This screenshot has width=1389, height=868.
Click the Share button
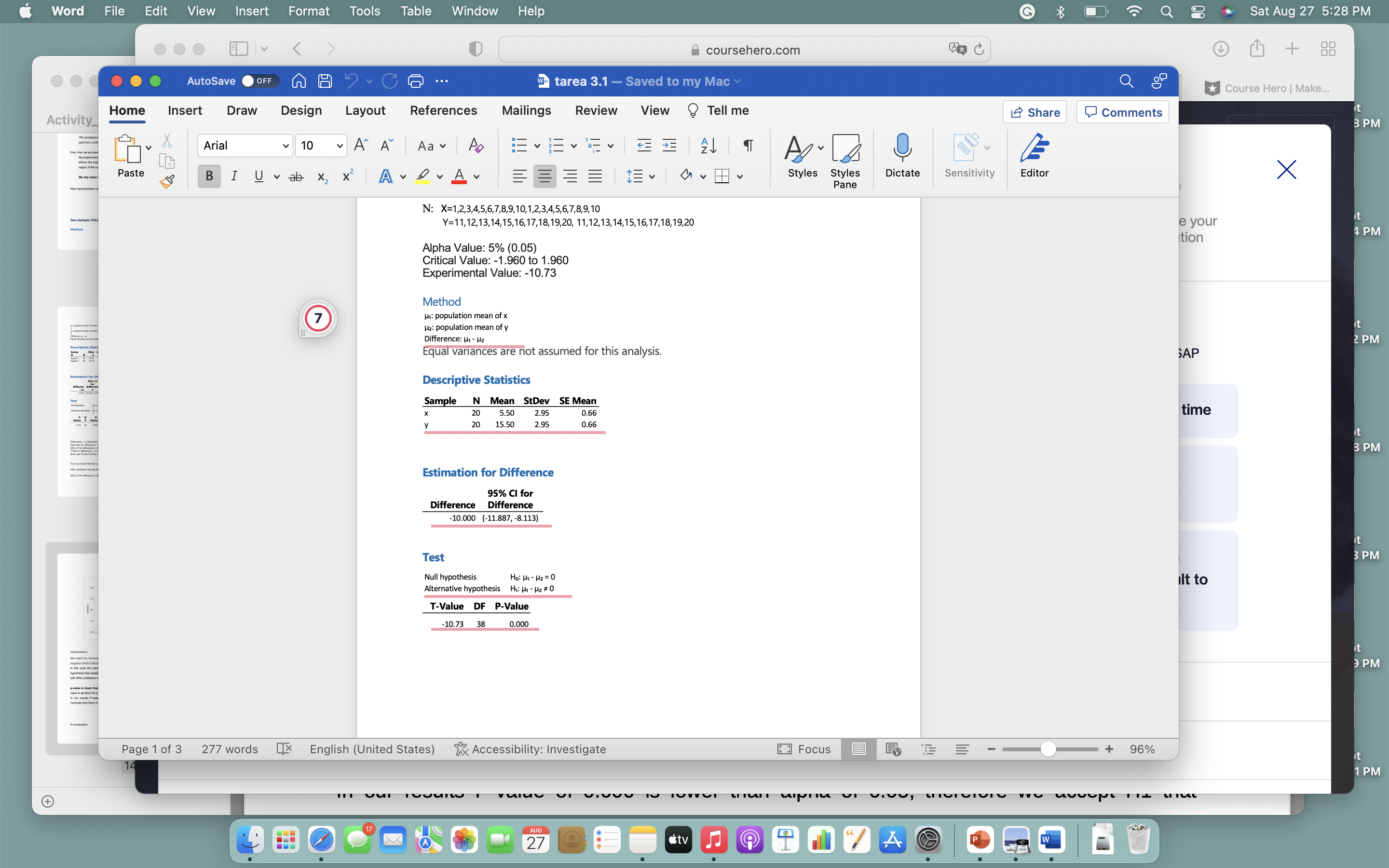(1035, 112)
